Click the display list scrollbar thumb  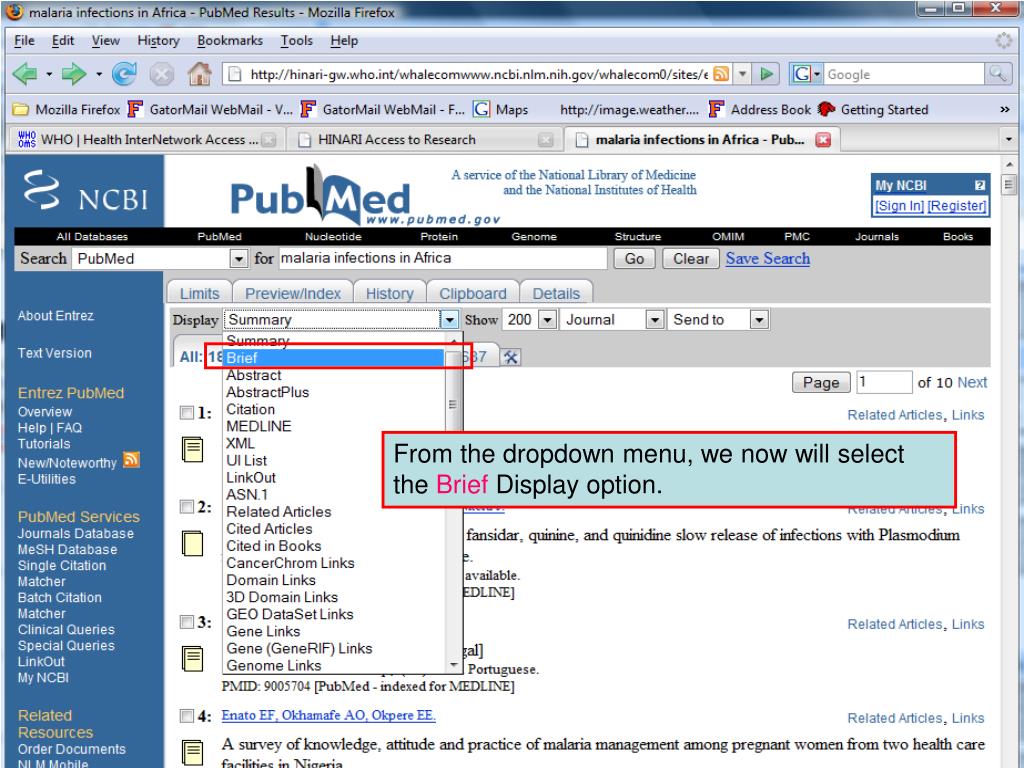(x=452, y=404)
